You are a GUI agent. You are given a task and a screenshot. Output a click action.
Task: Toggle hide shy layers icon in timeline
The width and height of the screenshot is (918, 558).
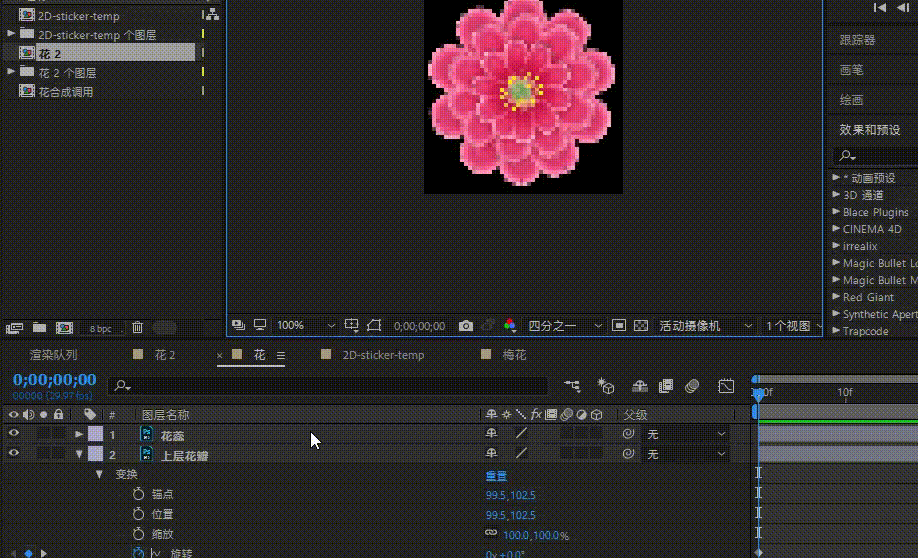pyautogui.click(x=639, y=386)
